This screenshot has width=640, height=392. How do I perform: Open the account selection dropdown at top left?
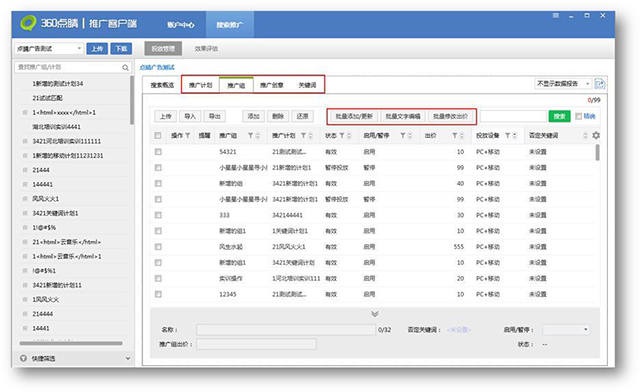click(x=49, y=49)
